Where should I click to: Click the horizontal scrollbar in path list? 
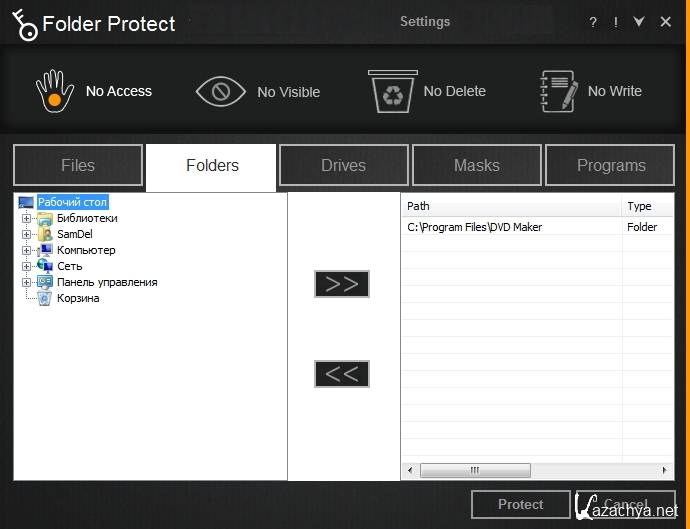click(475, 470)
